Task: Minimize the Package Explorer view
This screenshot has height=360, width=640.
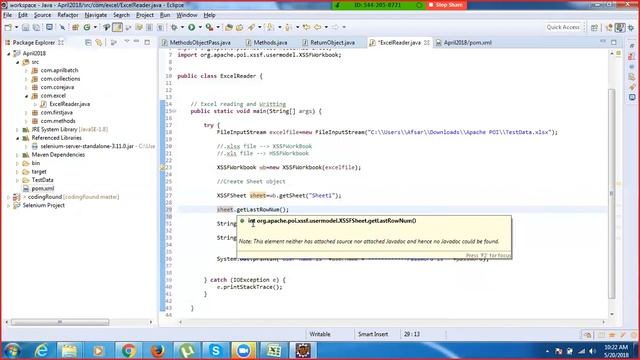Action: pos(137,42)
